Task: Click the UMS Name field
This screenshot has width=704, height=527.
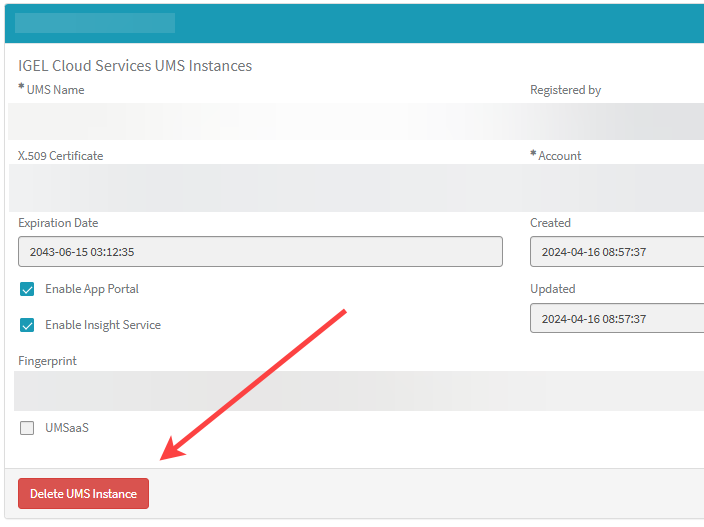Action: click(260, 121)
